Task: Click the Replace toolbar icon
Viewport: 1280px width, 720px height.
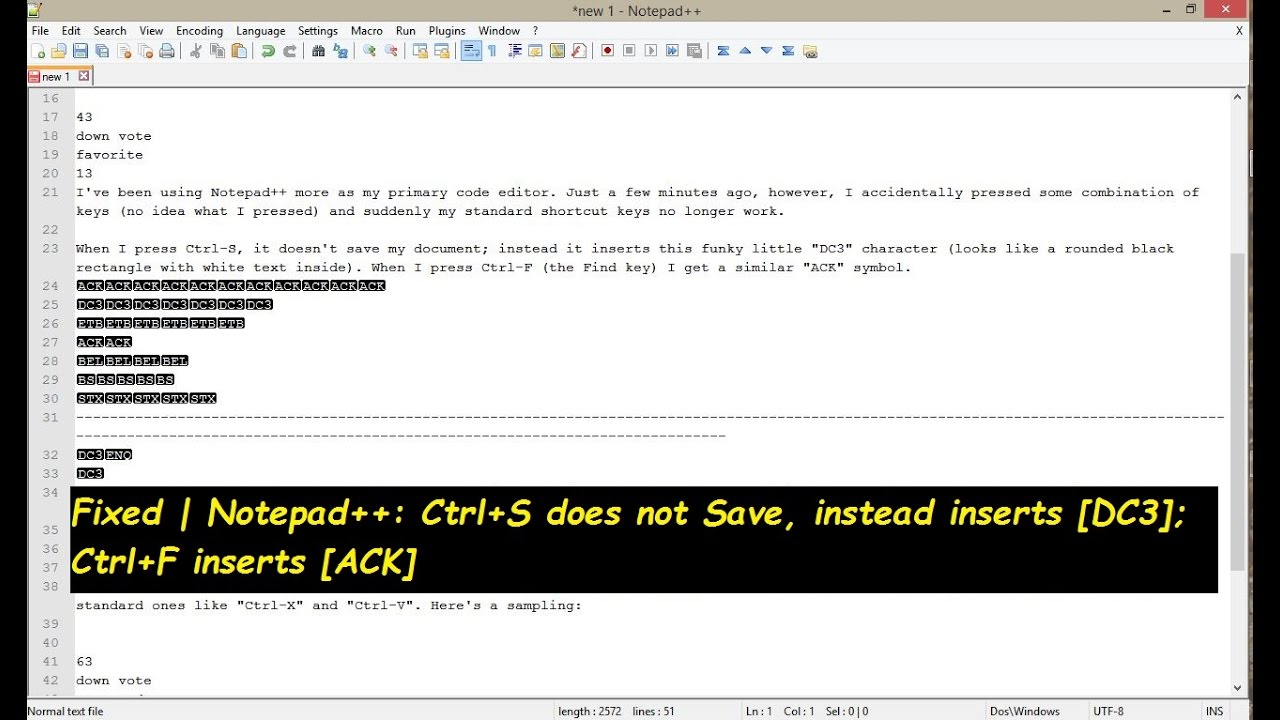Action: point(340,51)
